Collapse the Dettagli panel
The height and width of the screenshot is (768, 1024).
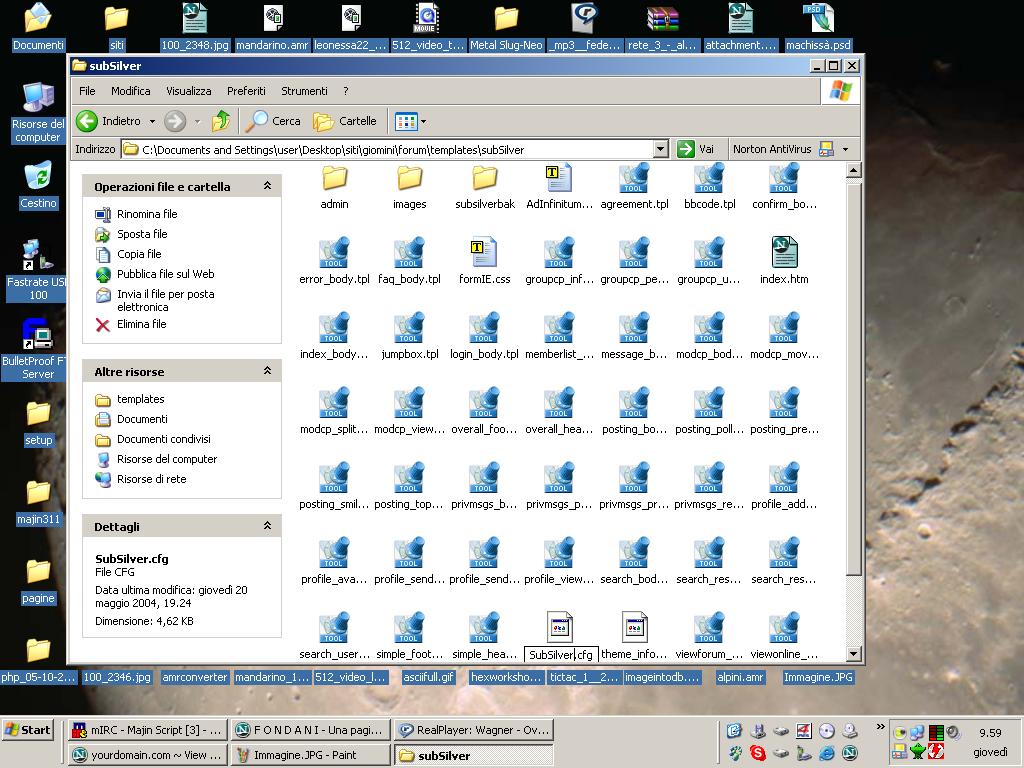pos(267,526)
